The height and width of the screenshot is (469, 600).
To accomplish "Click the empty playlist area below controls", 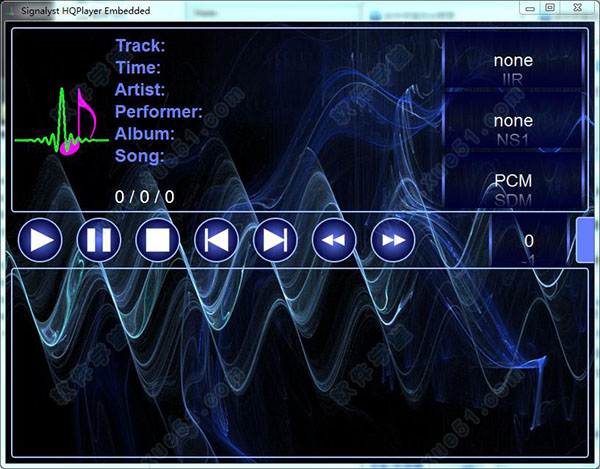I will tap(300, 363).
